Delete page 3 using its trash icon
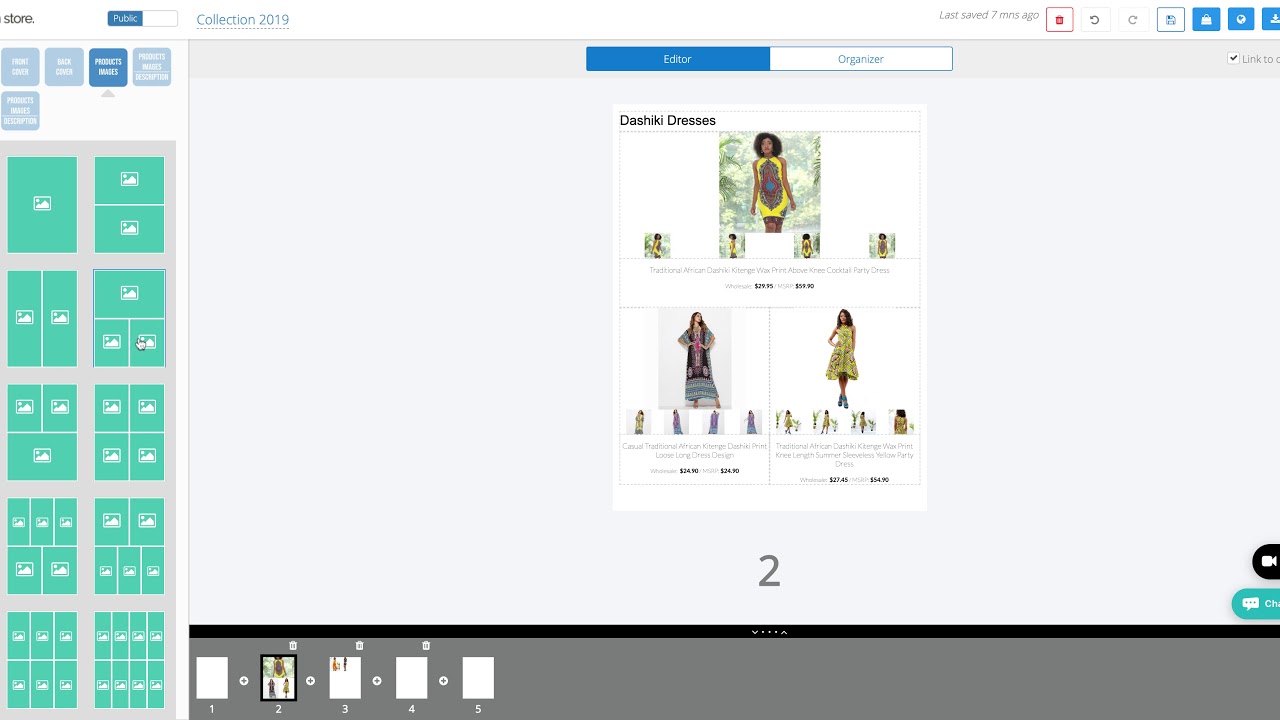Viewport: 1280px width, 720px height. pyautogui.click(x=360, y=646)
